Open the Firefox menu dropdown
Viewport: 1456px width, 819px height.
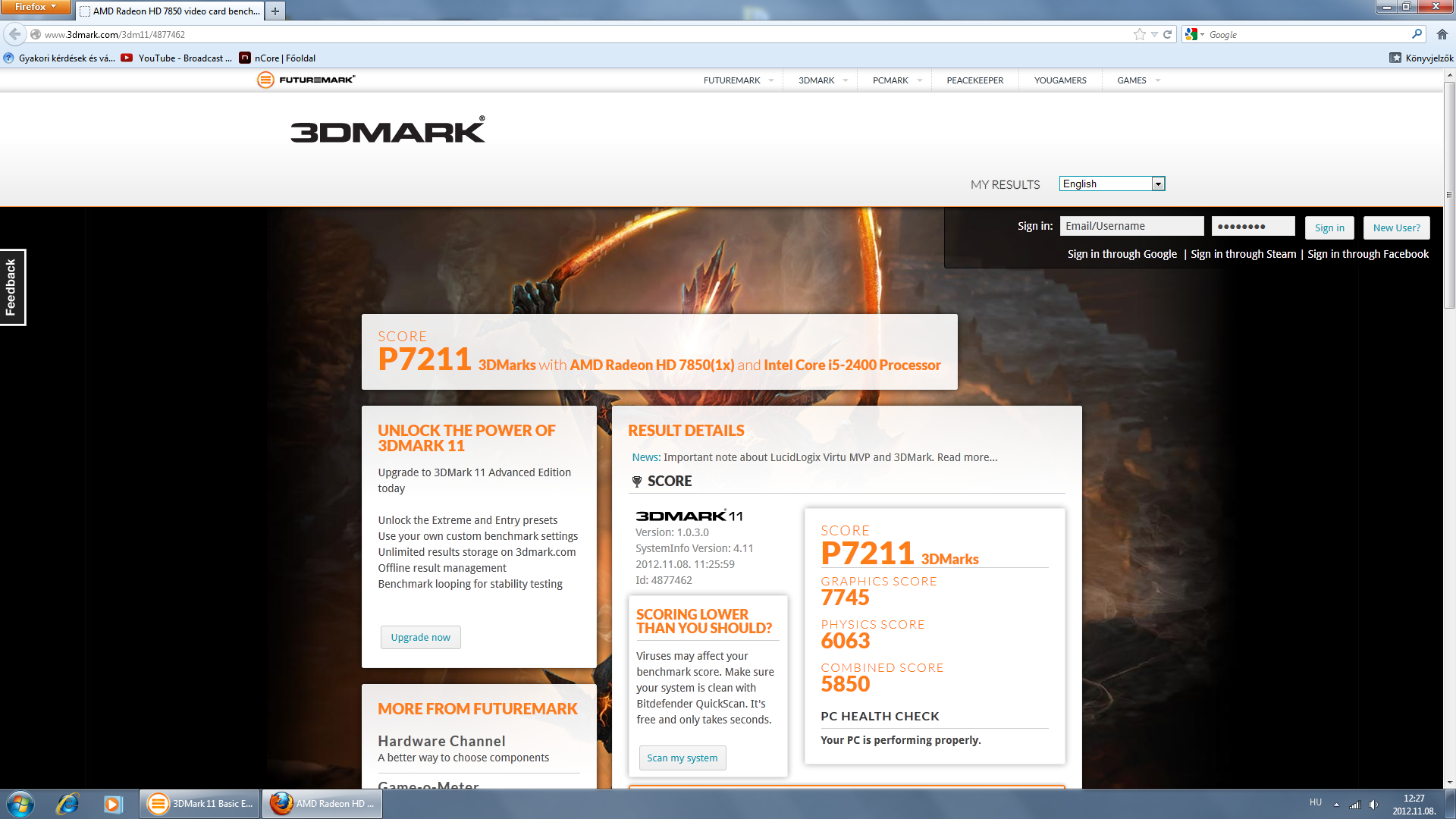pyautogui.click(x=36, y=7)
